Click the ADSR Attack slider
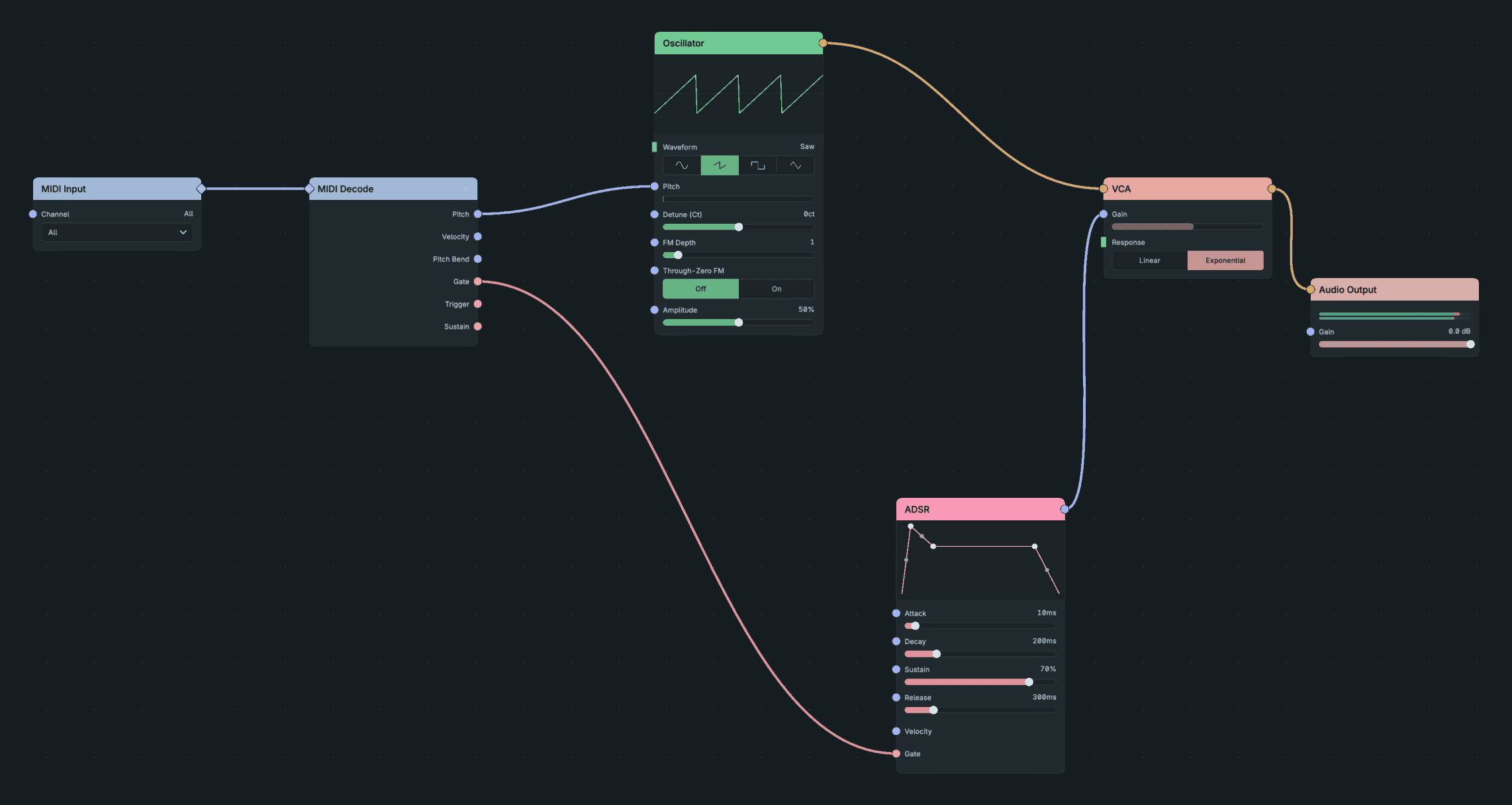The image size is (1512, 805). [x=980, y=626]
